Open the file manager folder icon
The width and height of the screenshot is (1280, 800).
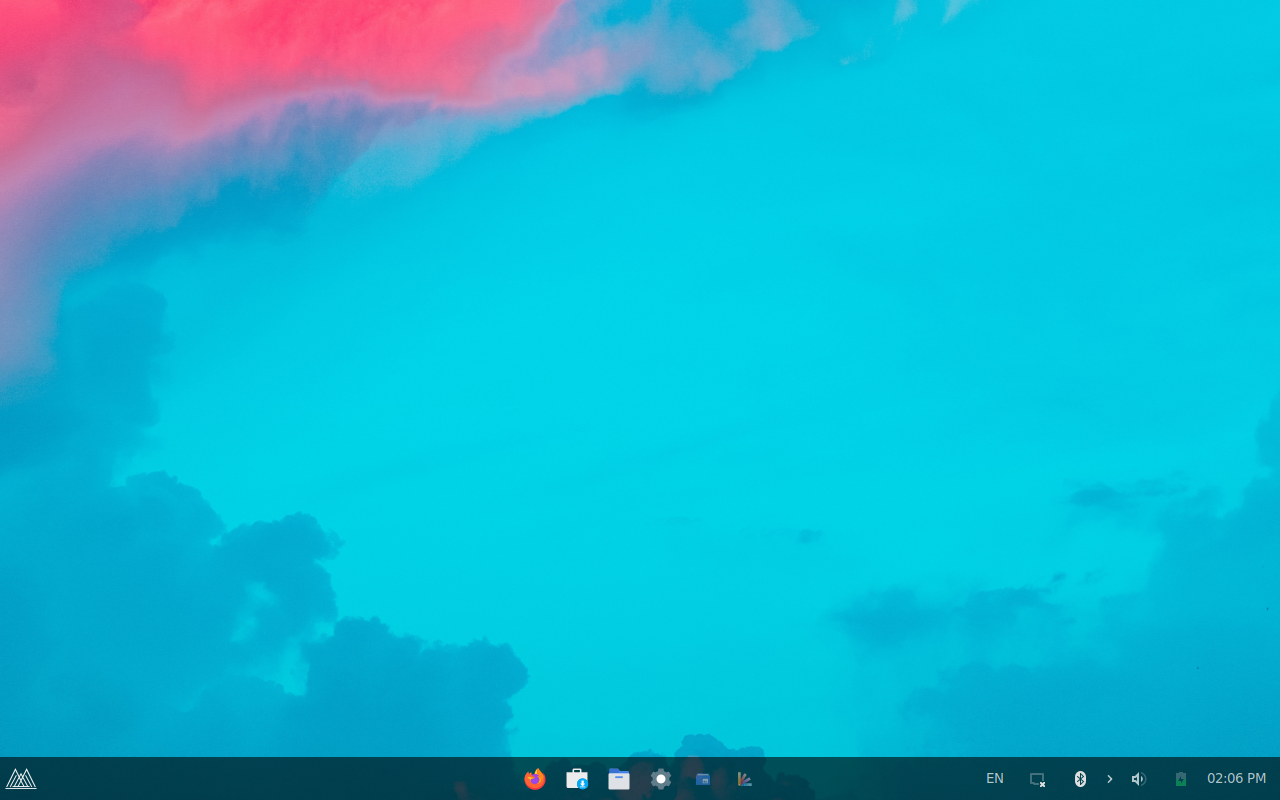pyautogui.click(x=619, y=779)
